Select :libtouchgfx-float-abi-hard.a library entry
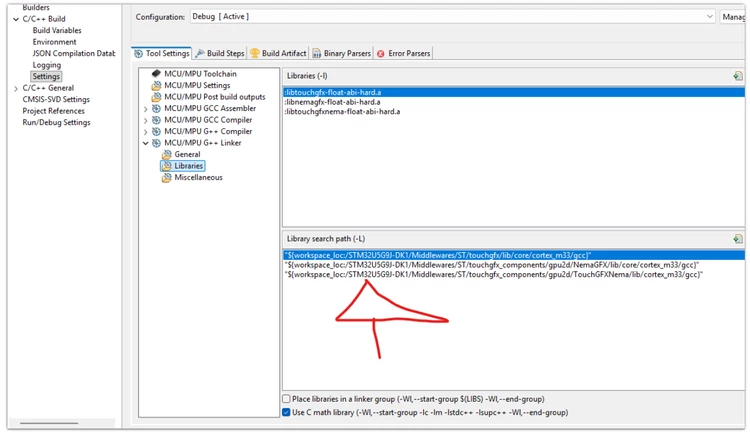Image resolution: width=750 pixels, height=437 pixels. (514, 92)
